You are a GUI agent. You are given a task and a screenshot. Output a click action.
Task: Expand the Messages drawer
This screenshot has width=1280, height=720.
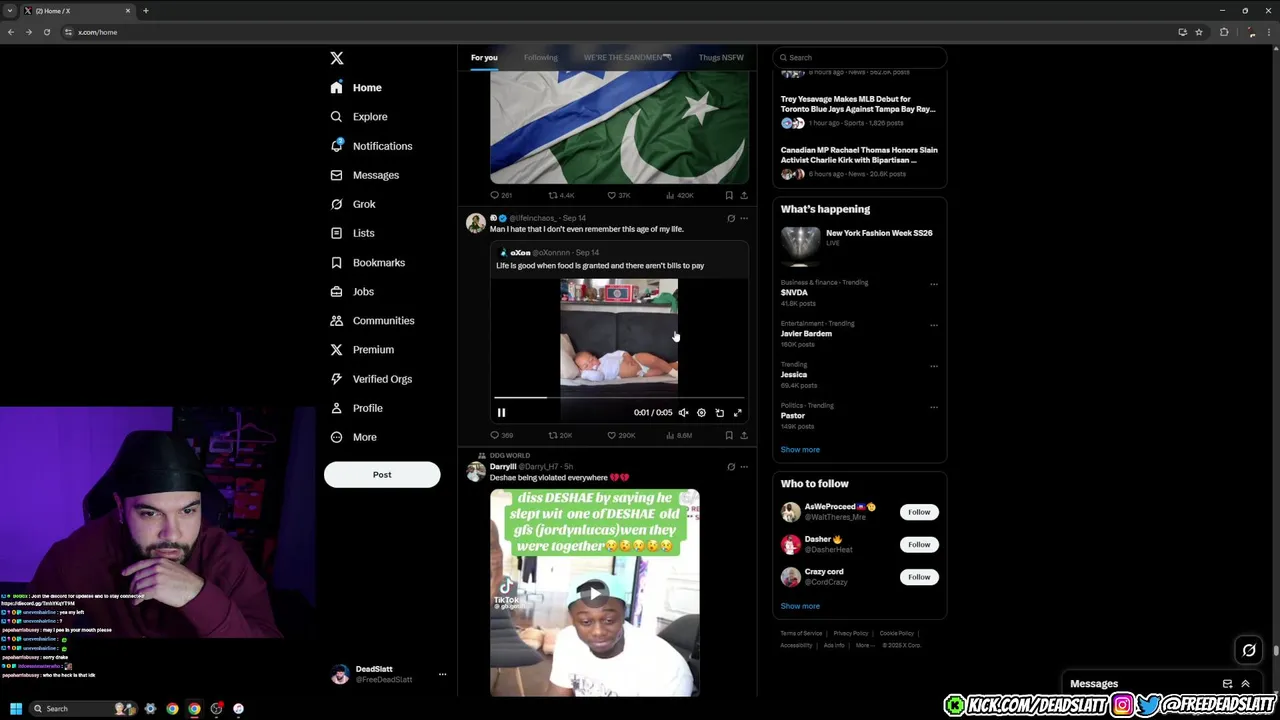[x=1245, y=684]
